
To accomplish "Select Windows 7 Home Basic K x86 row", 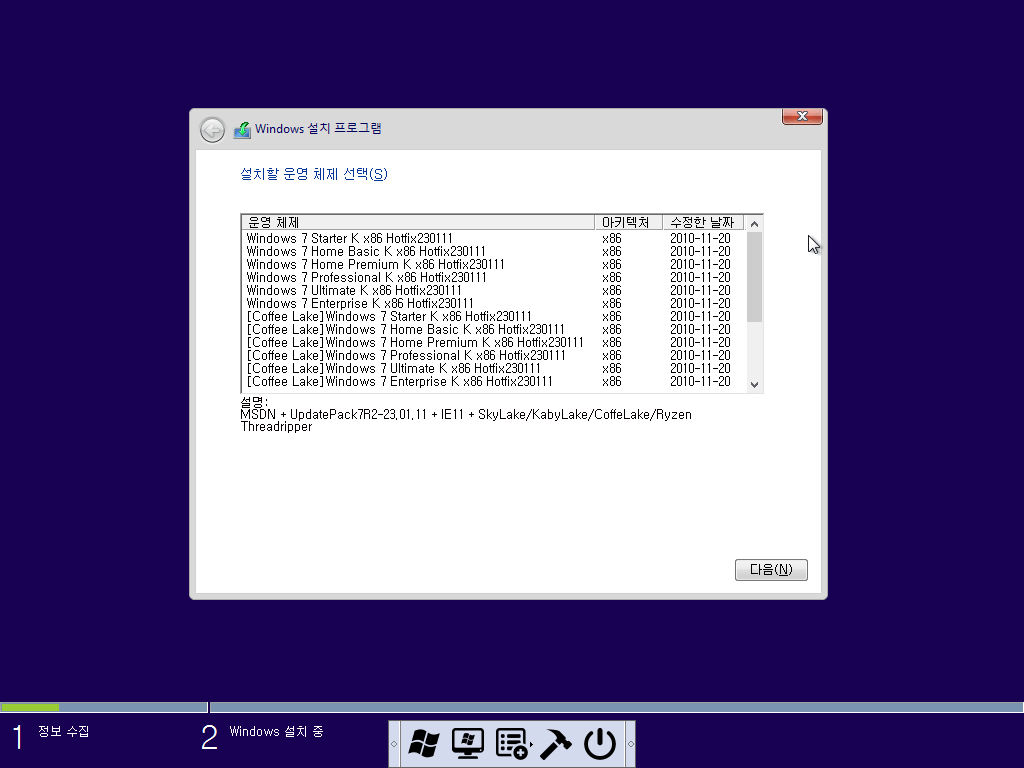I will pos(493,251).
